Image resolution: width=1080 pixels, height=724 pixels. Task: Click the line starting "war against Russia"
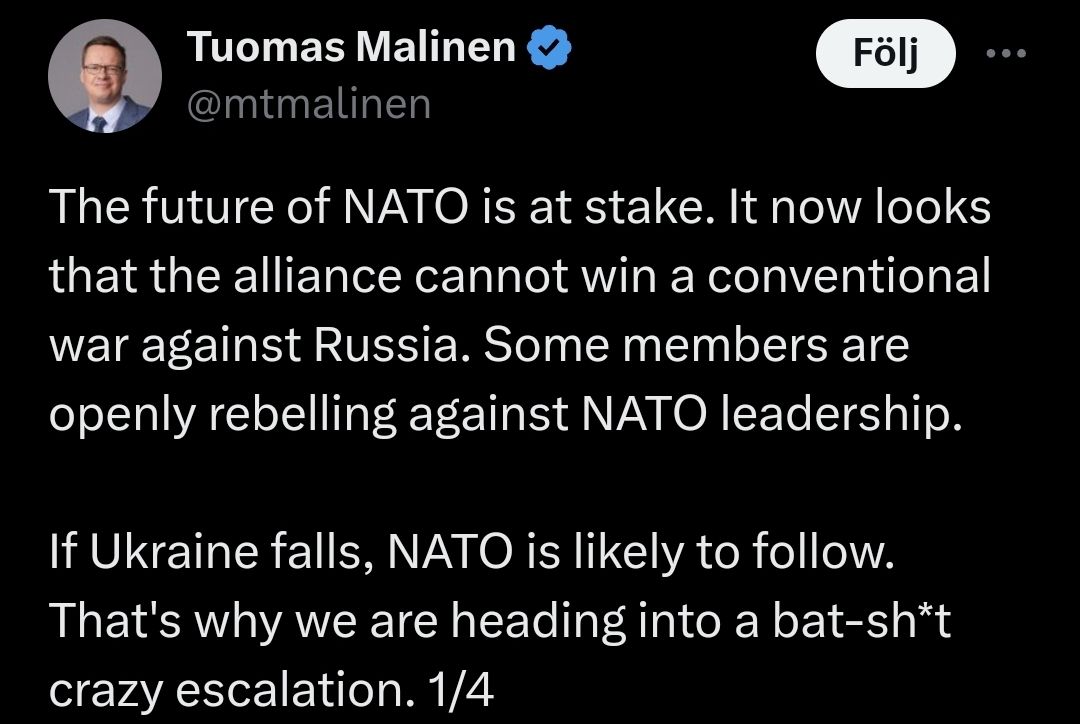[x=479, y=344]
